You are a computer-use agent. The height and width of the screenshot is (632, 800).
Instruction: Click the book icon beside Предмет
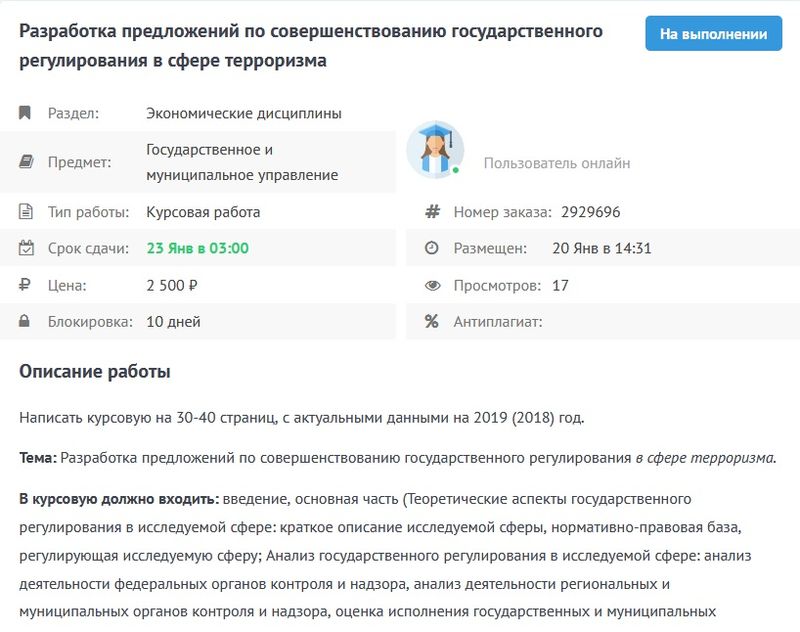point(26,162)
